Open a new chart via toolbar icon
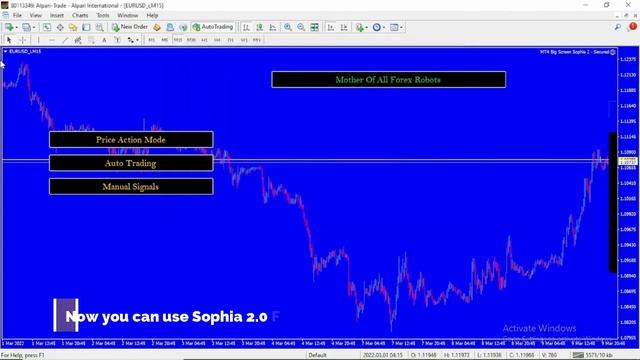This screenshot has height=360, width=640. [9, 27]
